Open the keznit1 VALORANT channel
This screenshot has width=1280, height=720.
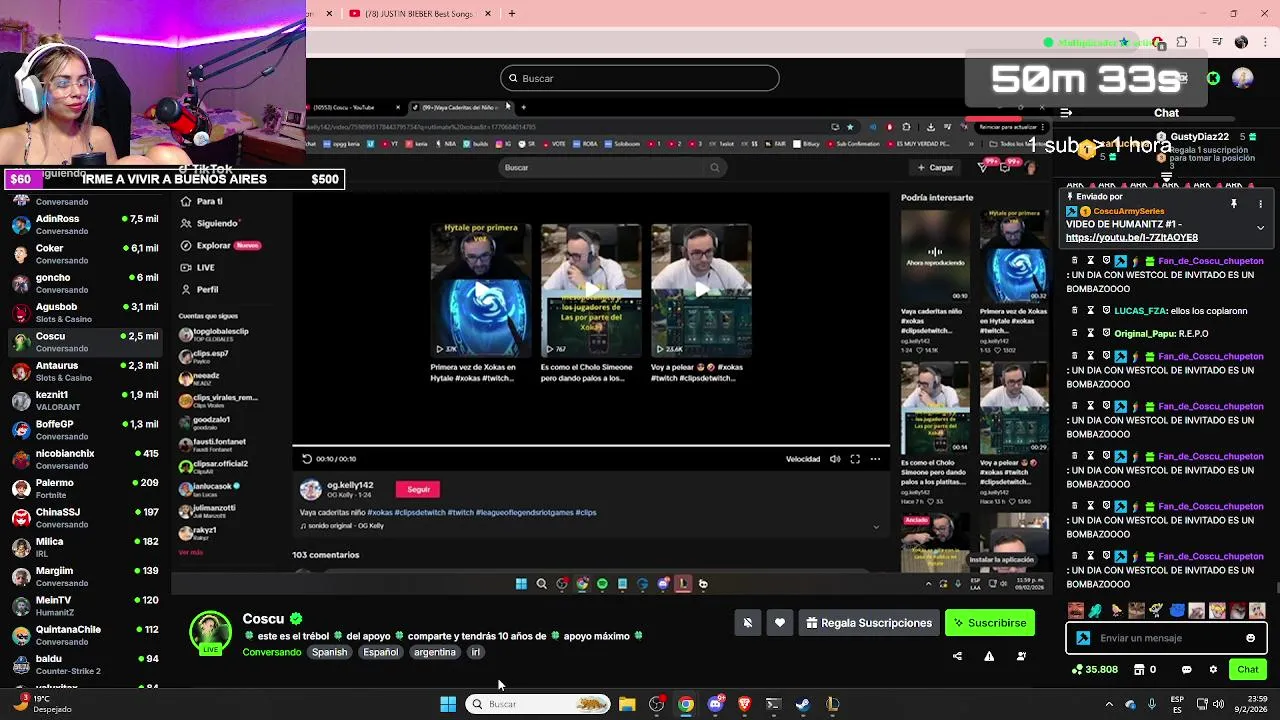click(x=85, y=400)
